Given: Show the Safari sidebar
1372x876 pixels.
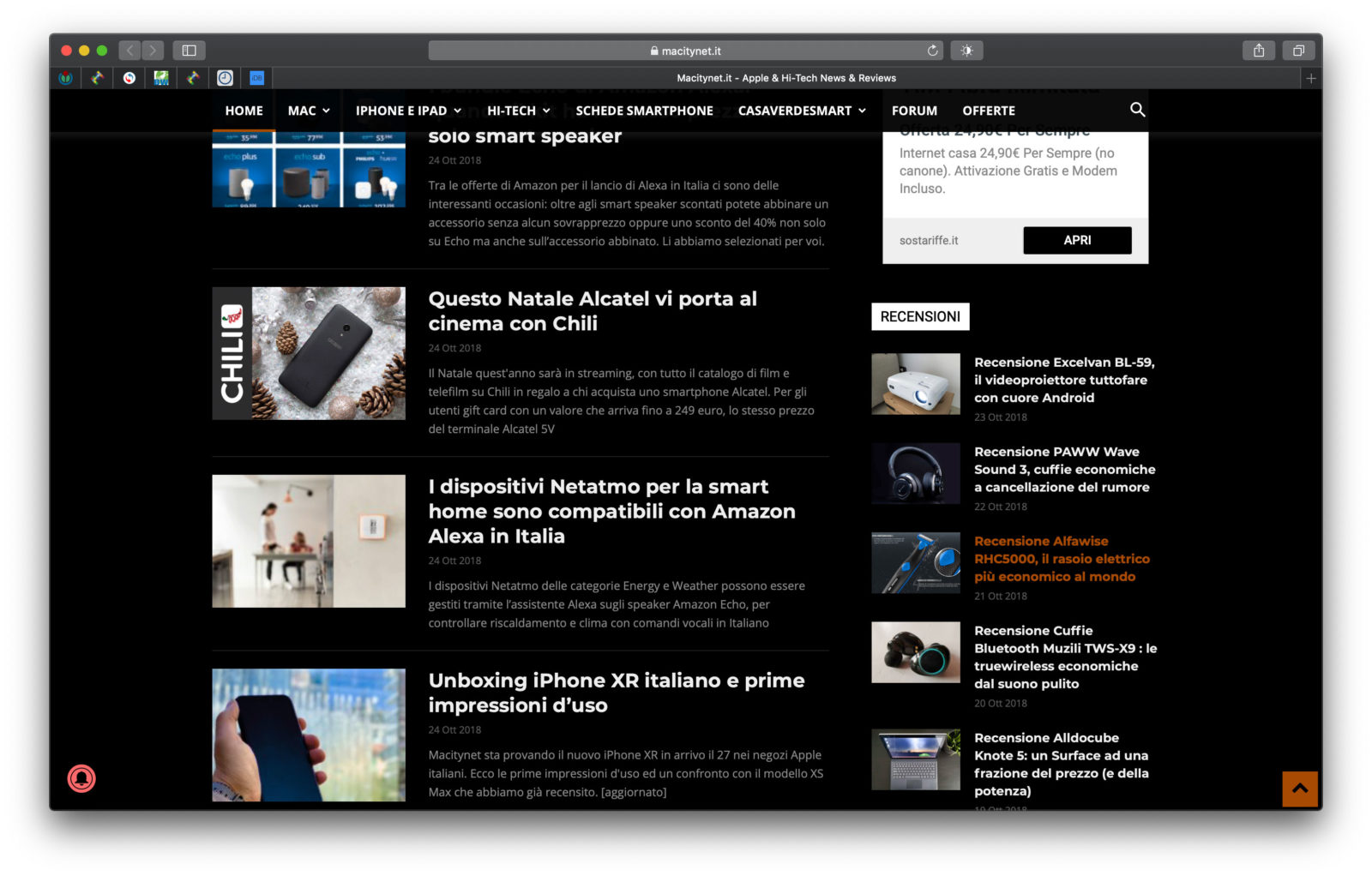Looking at the screenshot, I should pyautogui.click(x=190, y=51).
